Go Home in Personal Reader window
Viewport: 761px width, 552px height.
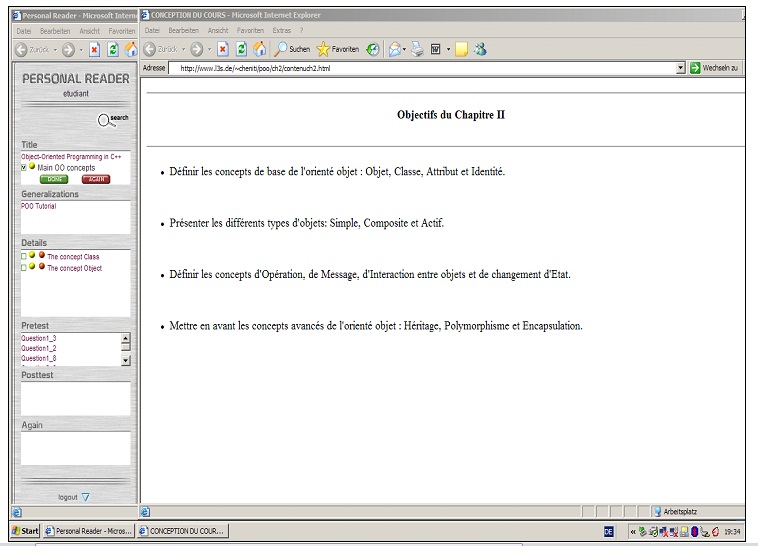(x=131, y=49)
